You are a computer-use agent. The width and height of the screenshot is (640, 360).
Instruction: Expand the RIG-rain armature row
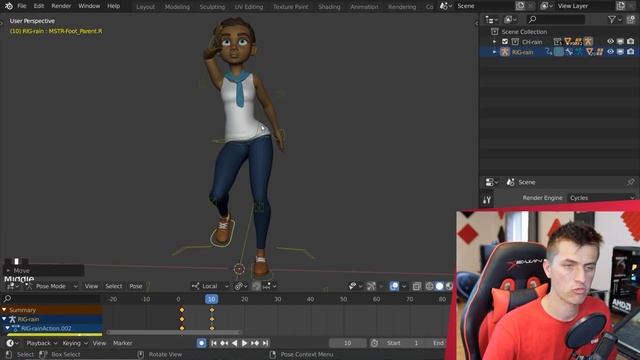(494, 52)
